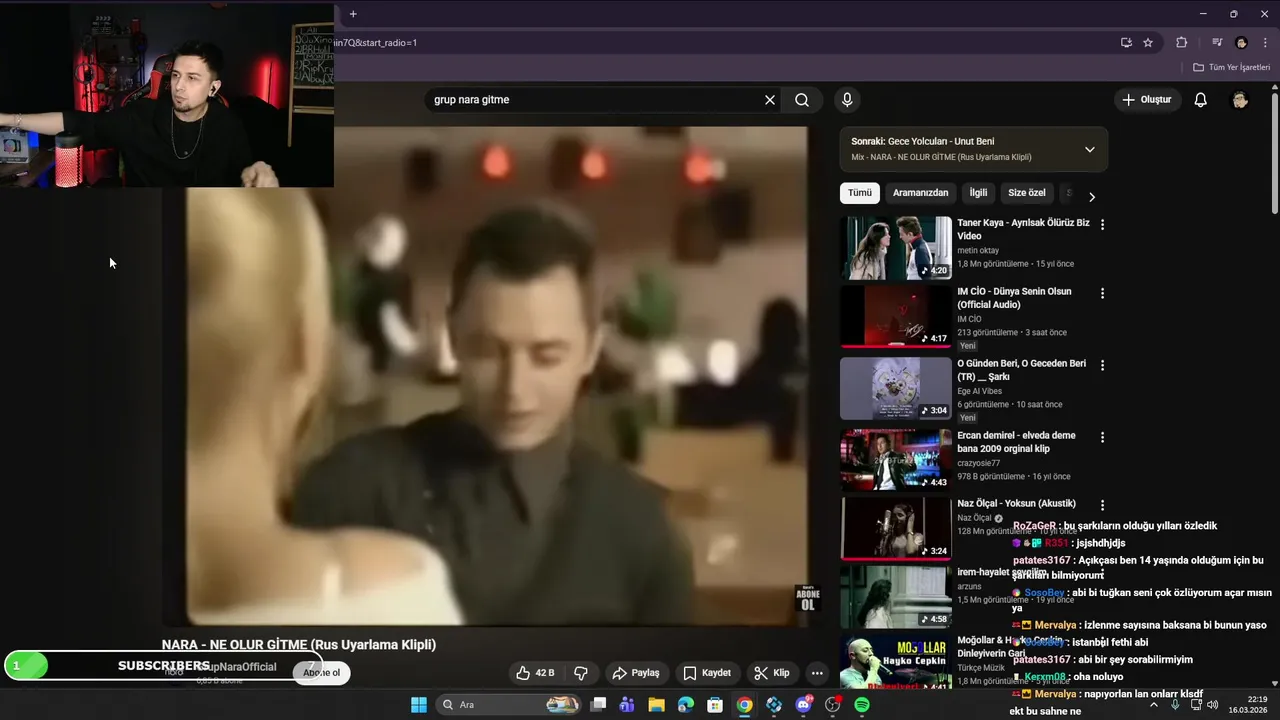Image resolution: width=1280 pixels, height=720 pixels.
Task: Open Task View on the taskbar
Action: pyautogui.click(x=598, y=705)
